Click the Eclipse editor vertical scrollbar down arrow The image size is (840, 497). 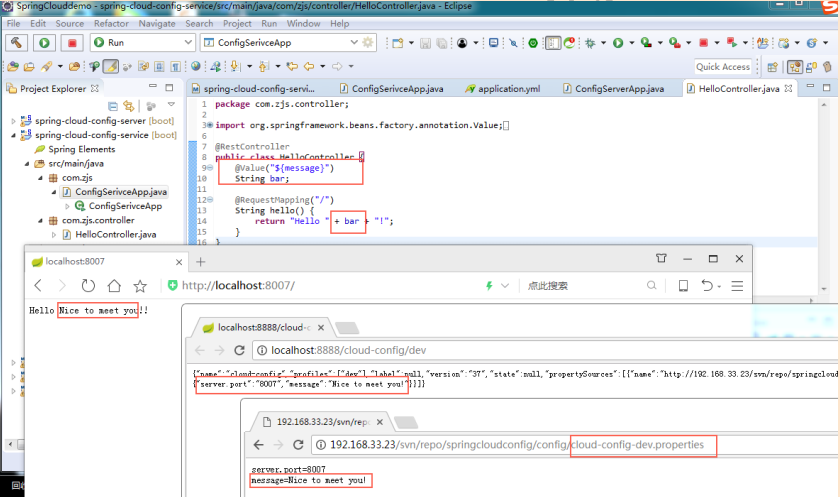[824, 289]
